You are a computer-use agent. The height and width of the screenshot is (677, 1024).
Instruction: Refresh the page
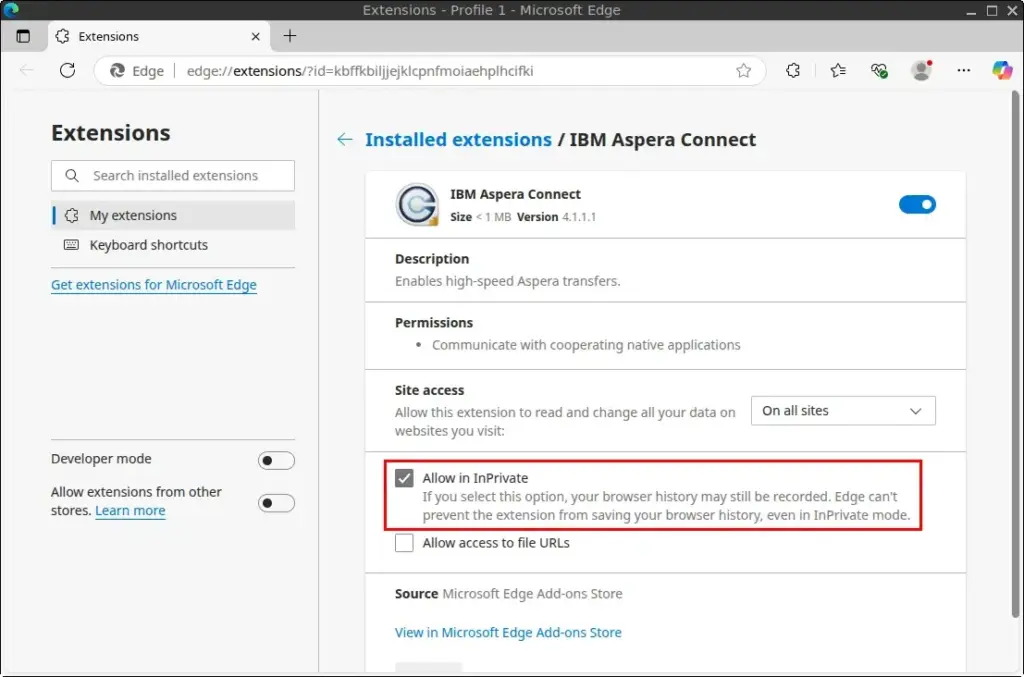point(67,71)
